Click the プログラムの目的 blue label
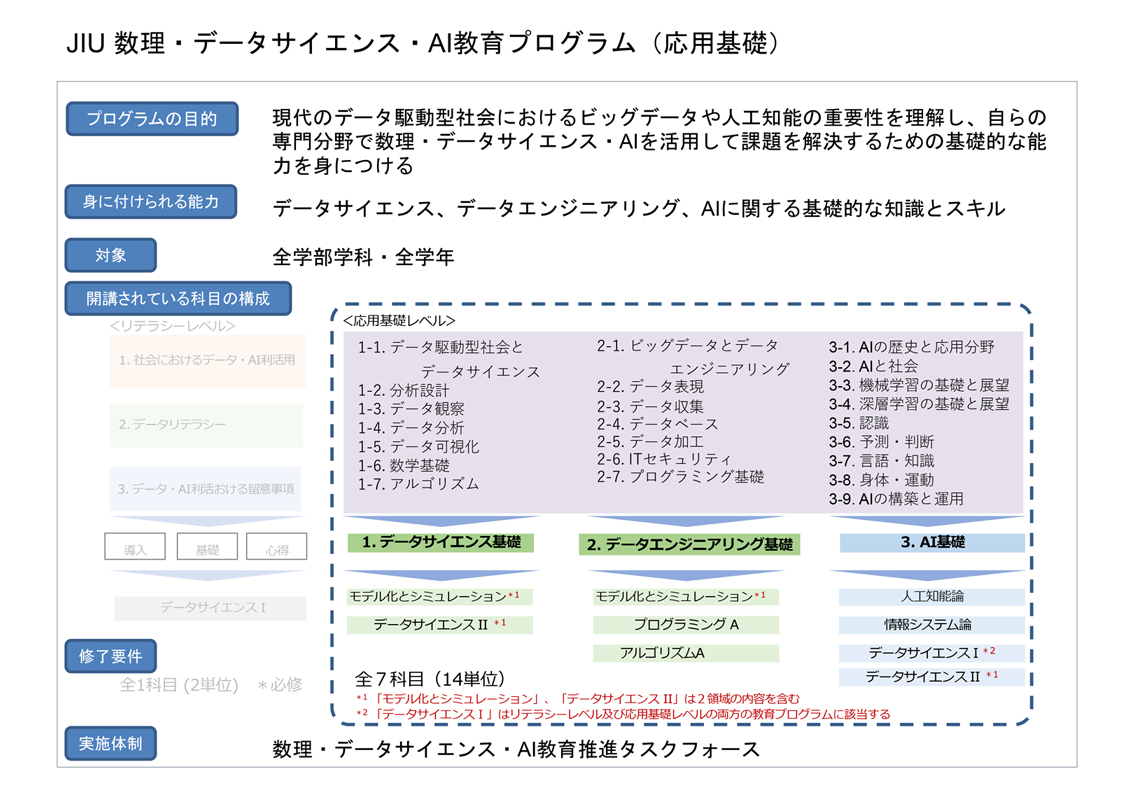1137x787 pixels. click(152, 119)
